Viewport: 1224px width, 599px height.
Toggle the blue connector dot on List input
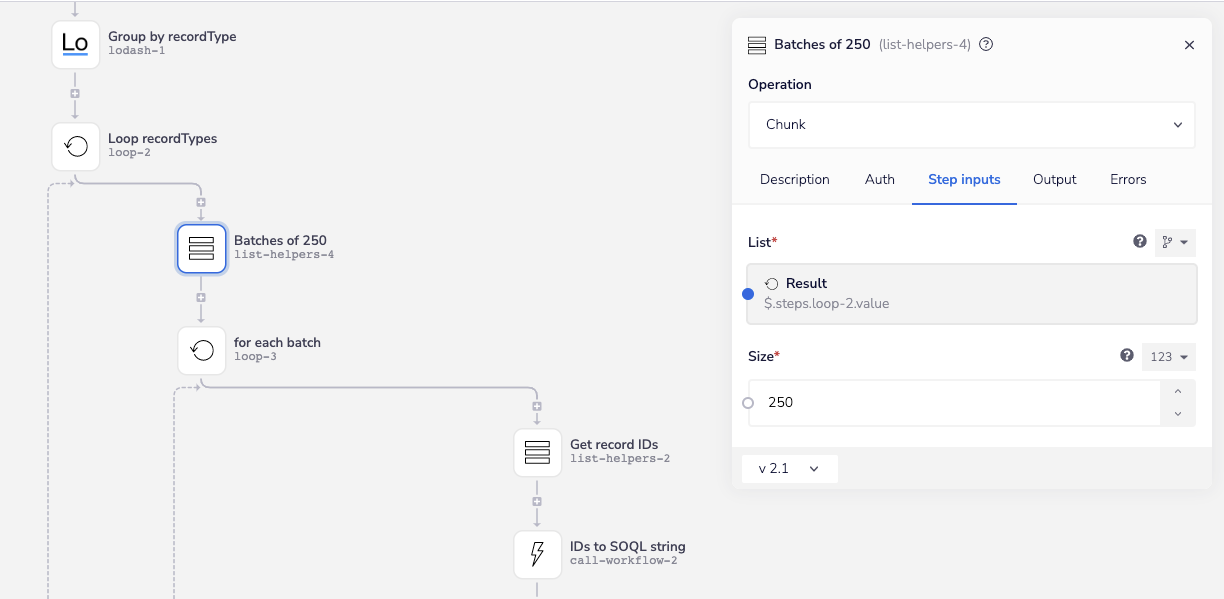click(x=748, y=294)
